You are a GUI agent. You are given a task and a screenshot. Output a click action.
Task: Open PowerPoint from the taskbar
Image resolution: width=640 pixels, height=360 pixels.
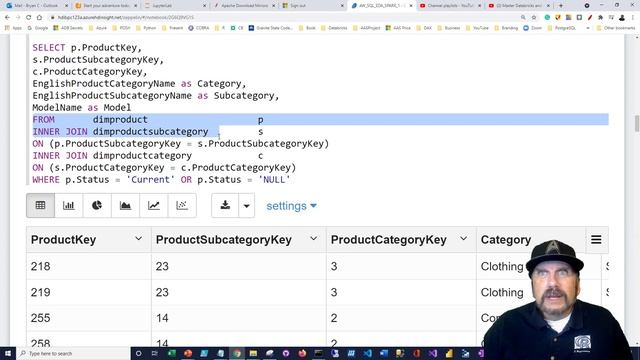(188, 353)
